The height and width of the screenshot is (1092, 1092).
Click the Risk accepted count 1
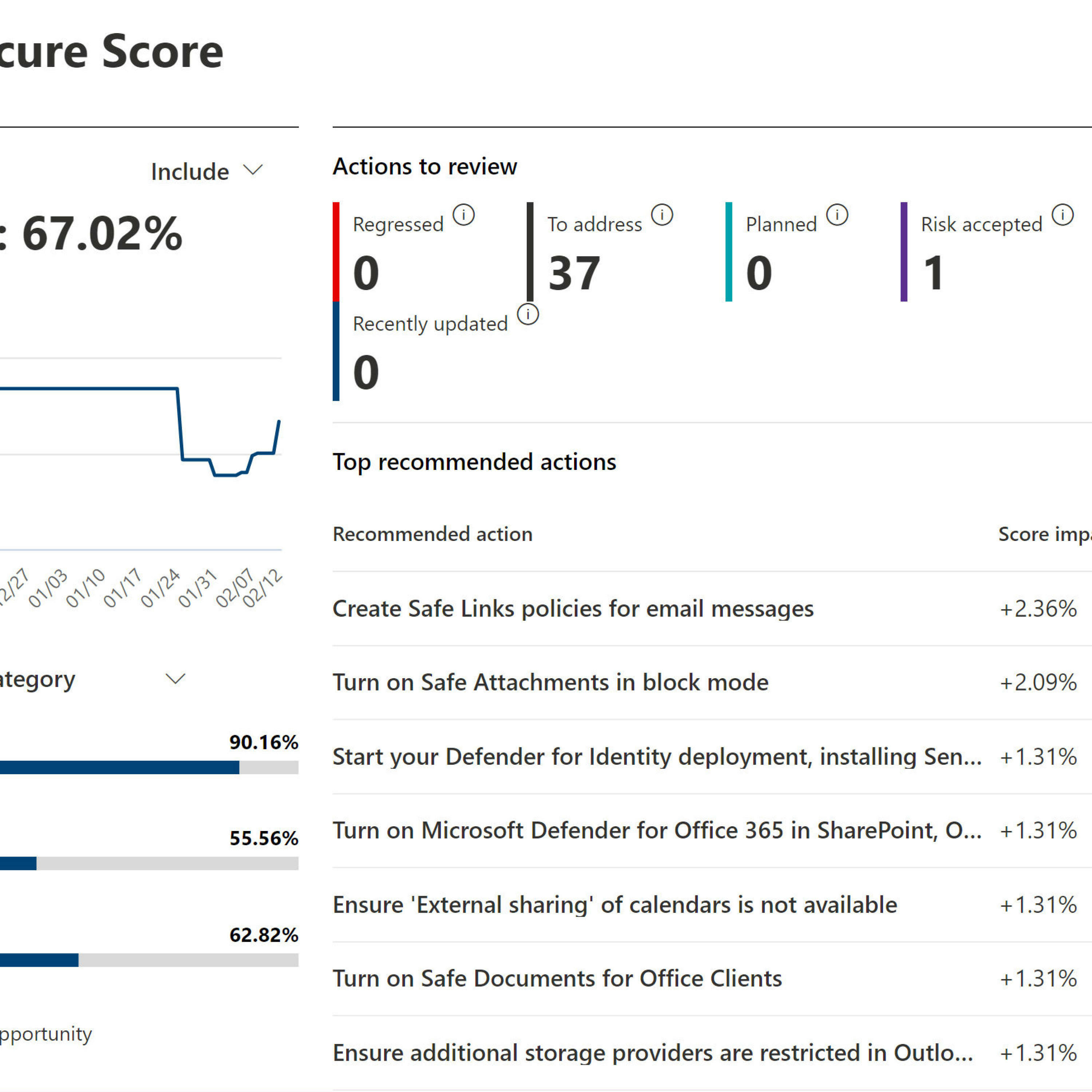pos(933,274)
